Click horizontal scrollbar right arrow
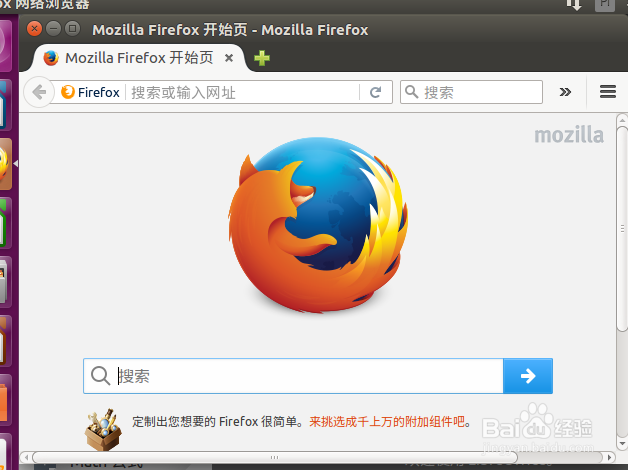The width and height of the screenshot is (628, 470). click(x=609, y=457)
